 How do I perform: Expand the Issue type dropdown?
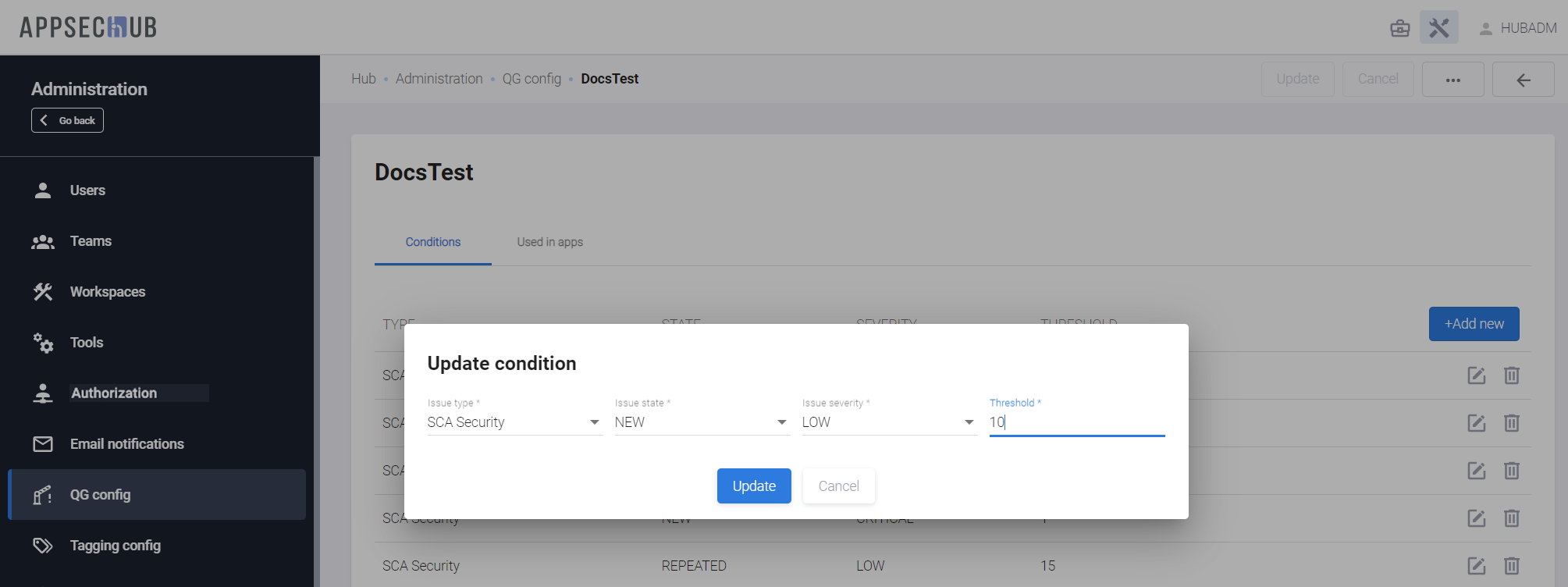click(514, 422)
